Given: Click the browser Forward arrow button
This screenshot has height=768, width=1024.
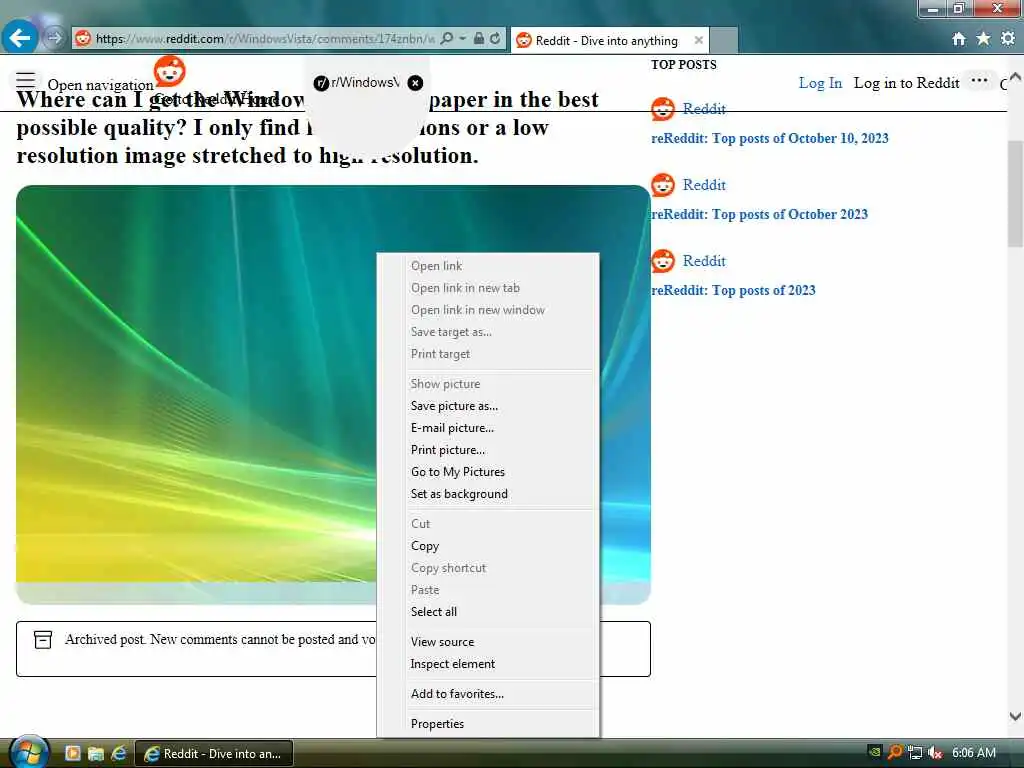Looking at the screenshot, I should (55, 38).
